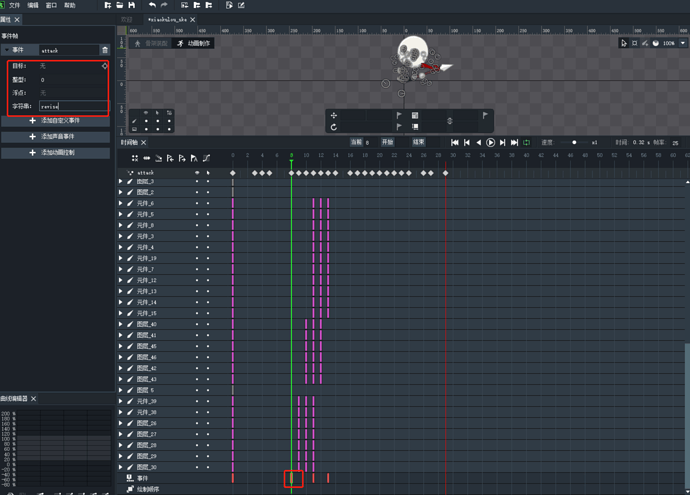Image resolution: width=690 pixels, height=495 pixels.
Task: Click the open folder icon in toolbar
Action: coord(120,5)
